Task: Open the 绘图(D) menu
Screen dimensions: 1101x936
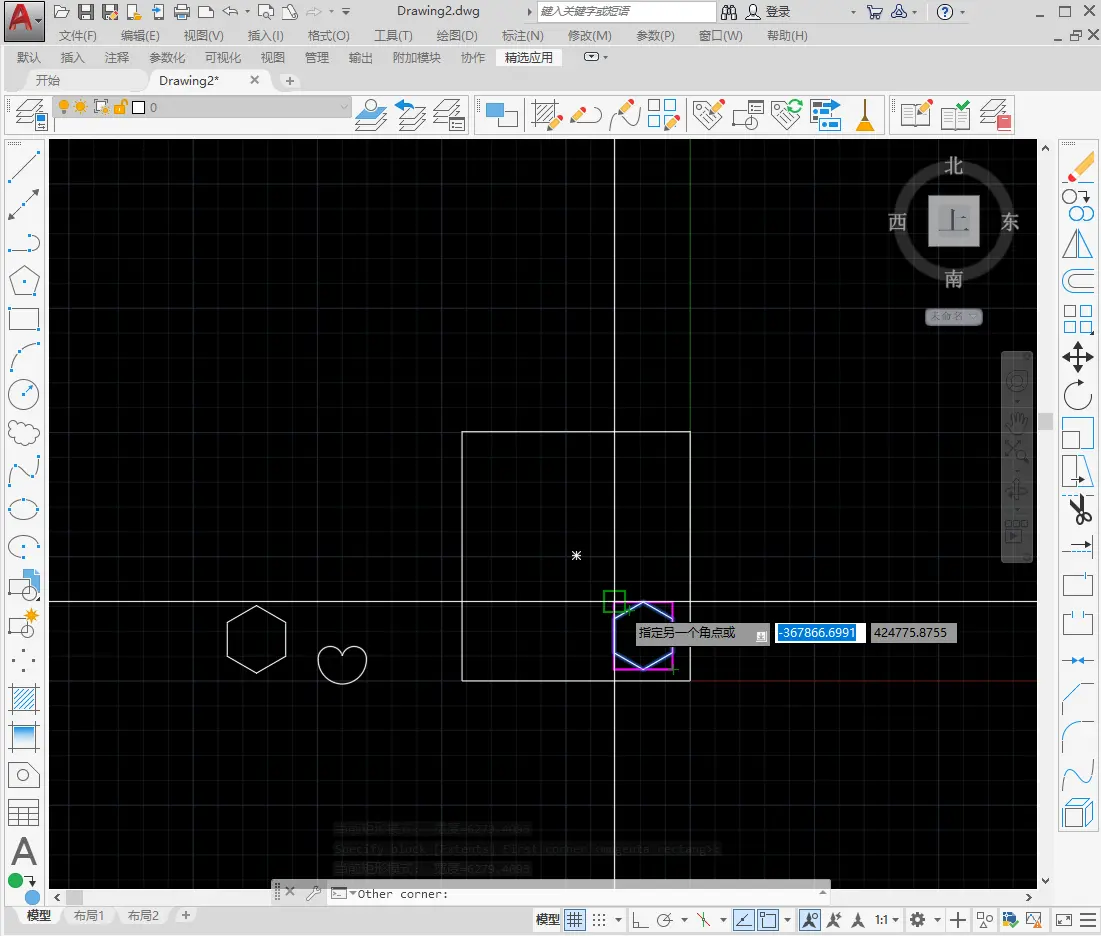Action: pos(456,36)
